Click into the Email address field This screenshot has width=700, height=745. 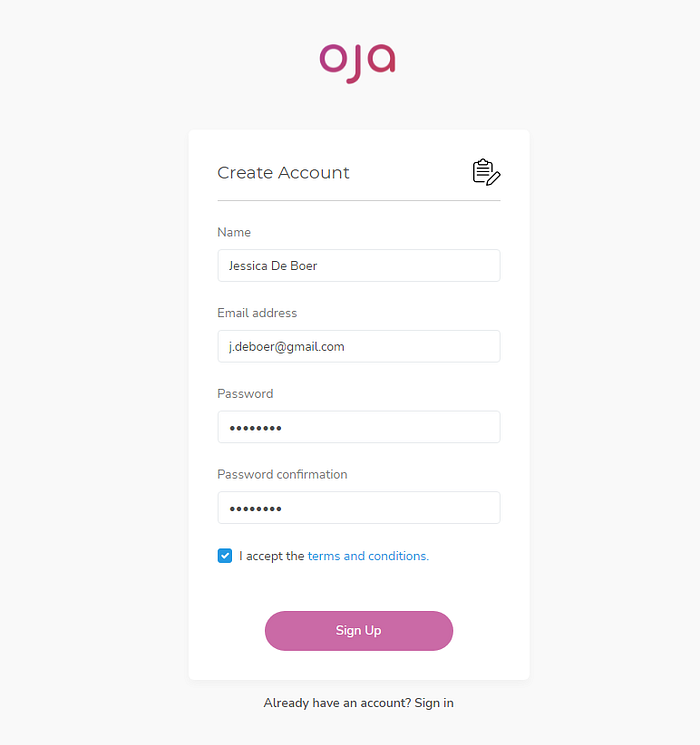358,347
